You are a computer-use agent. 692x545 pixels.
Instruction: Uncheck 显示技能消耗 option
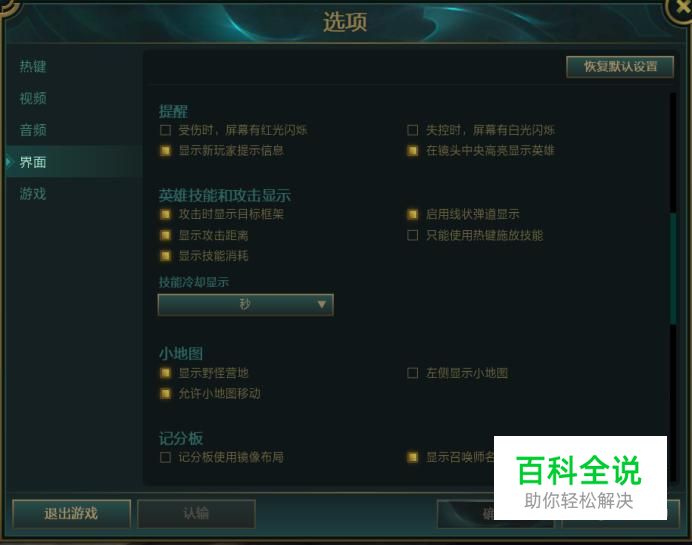165,256
